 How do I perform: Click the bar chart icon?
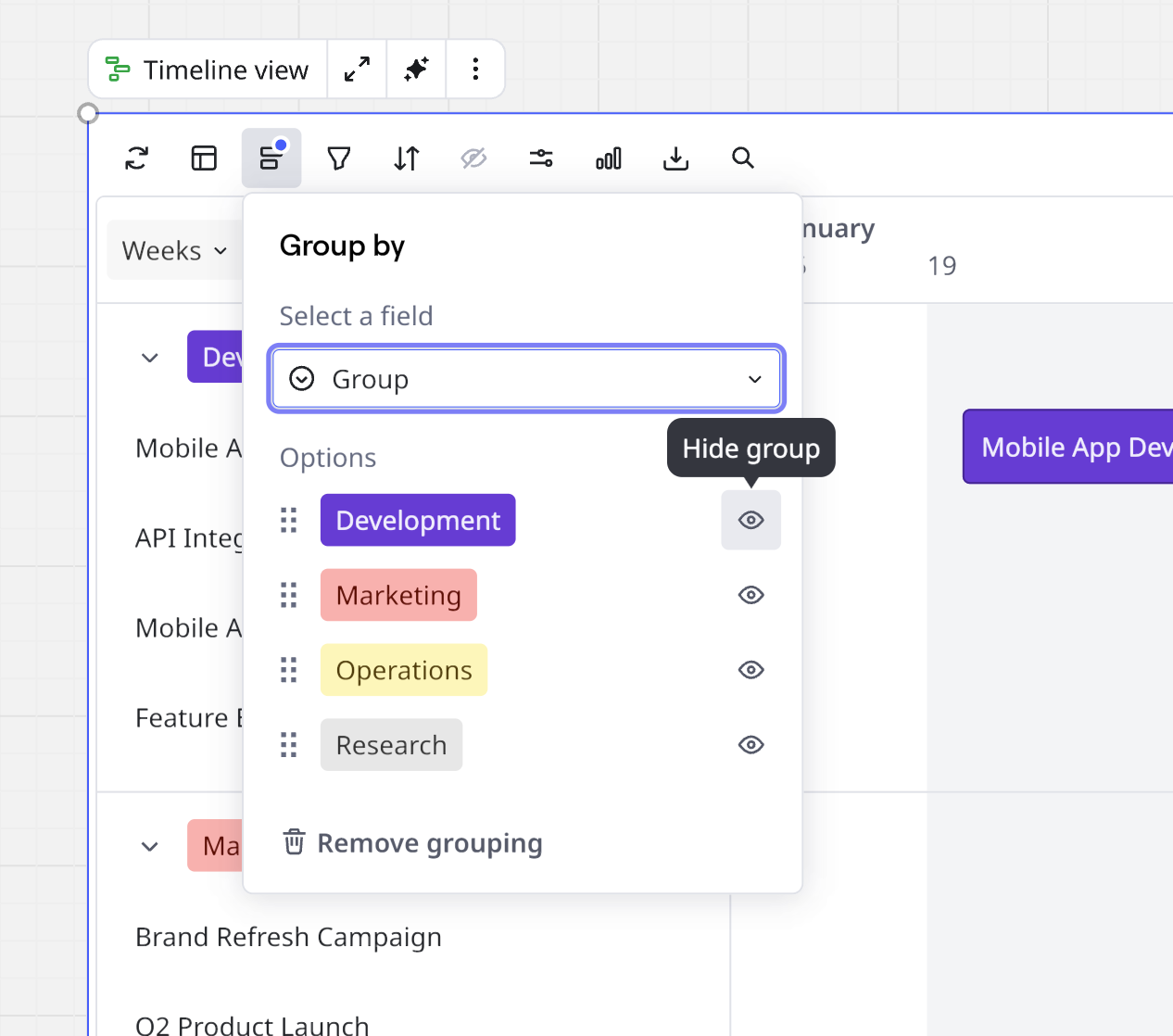(609, 158)
